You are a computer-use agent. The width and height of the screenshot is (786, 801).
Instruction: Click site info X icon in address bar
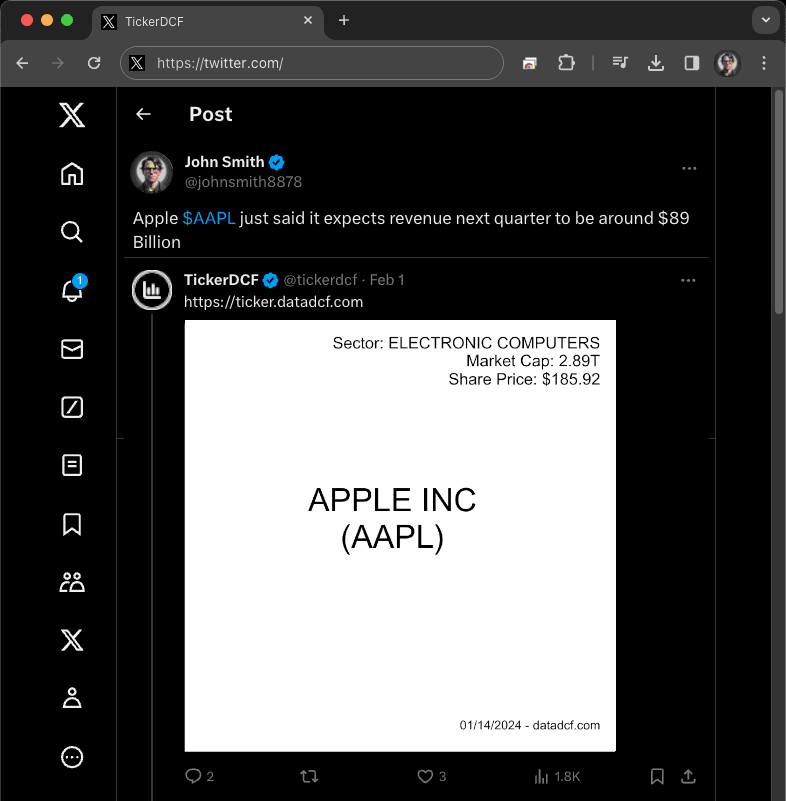pos(136,63)
